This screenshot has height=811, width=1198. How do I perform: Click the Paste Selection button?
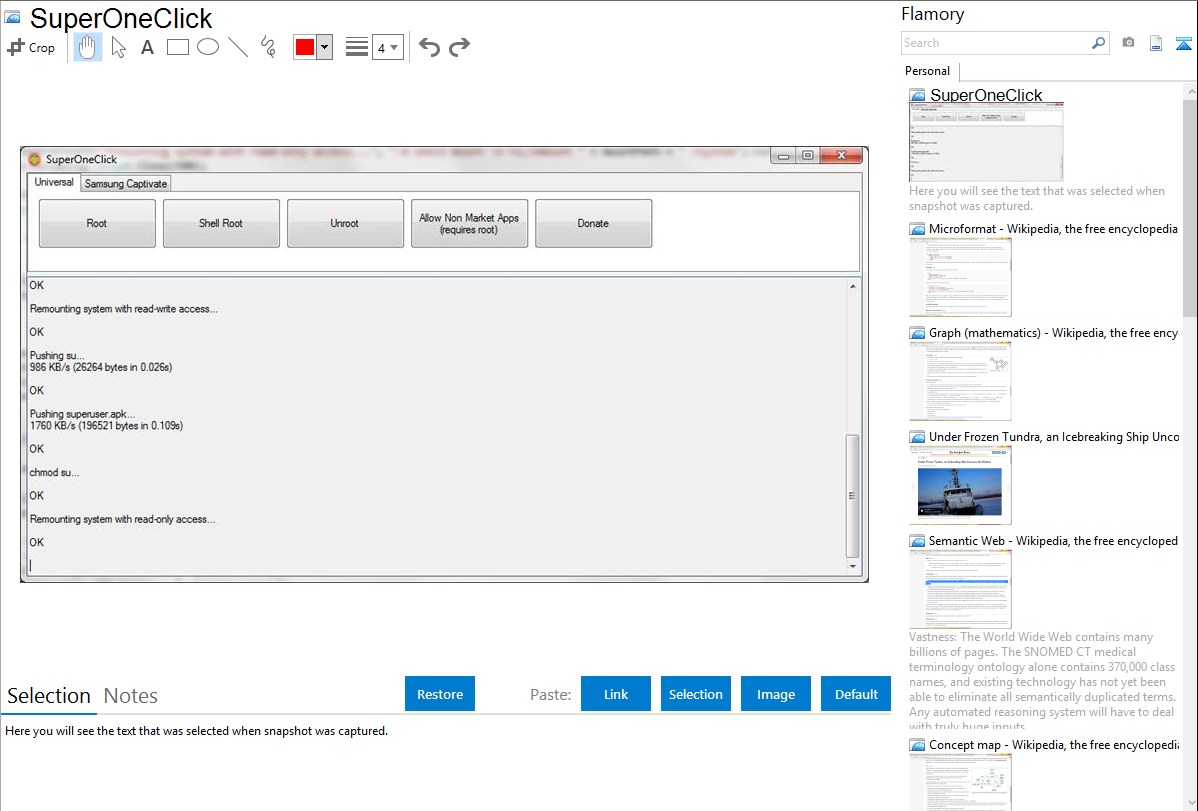click(695, 694)
